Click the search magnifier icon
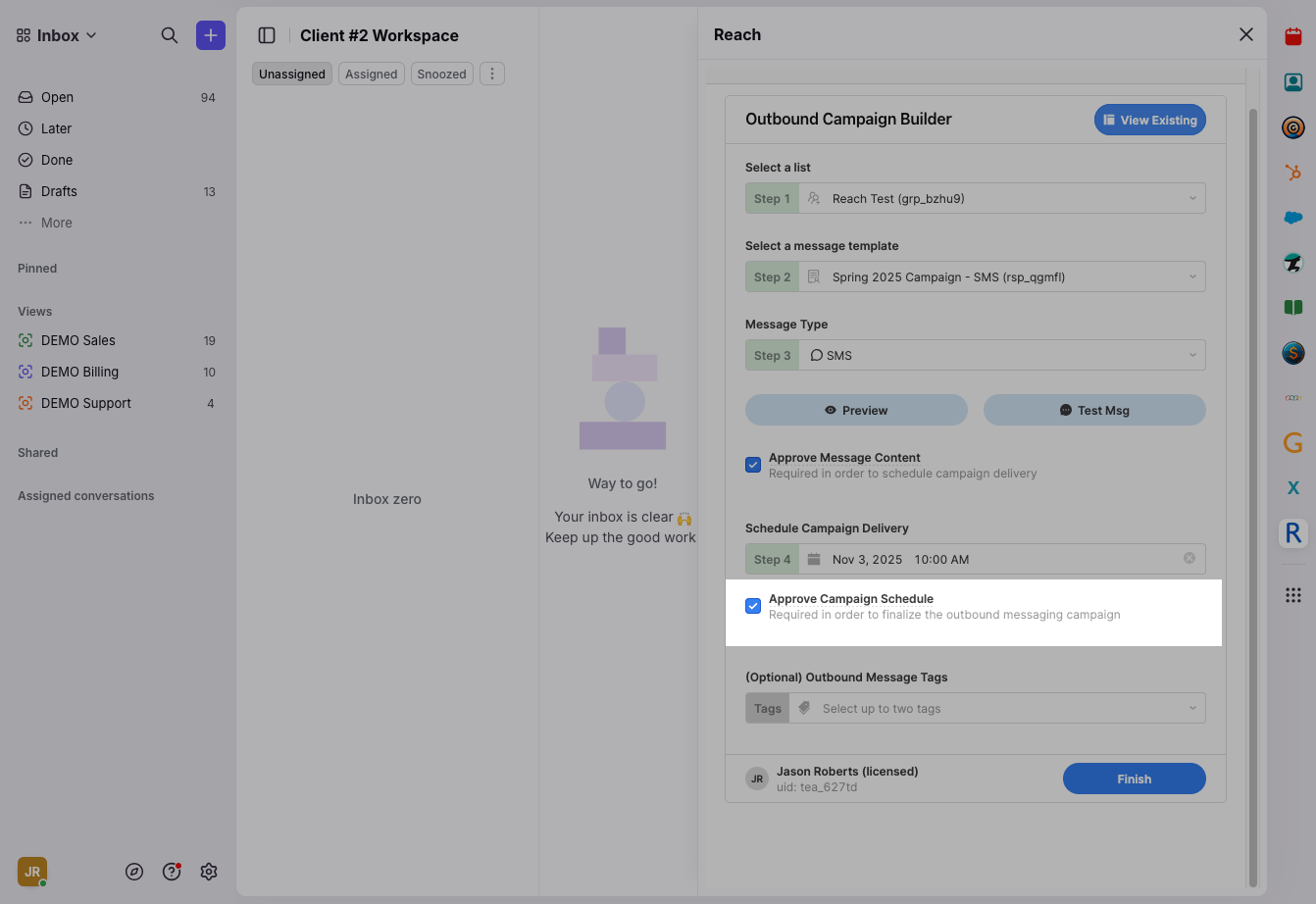1316x904 pixels. pos(170,35)
